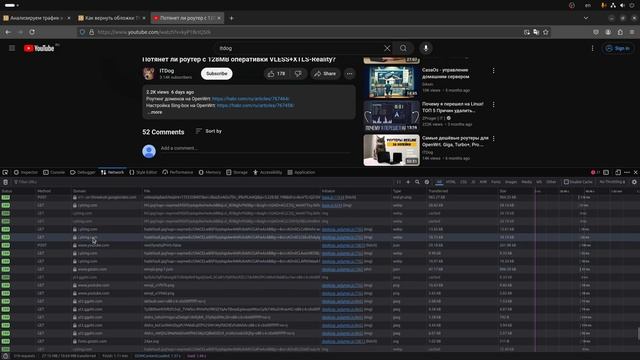Switch to the Performance tab
640x360 pixels.
coord(178,172)
